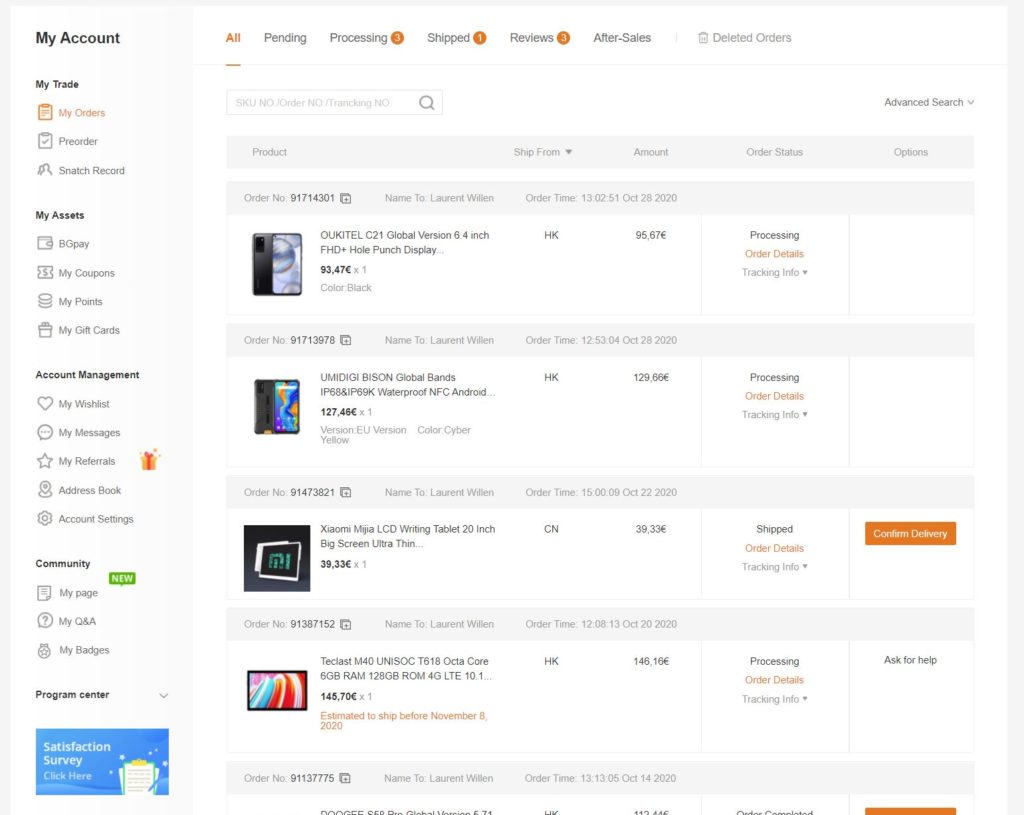This screenshot has width=1024, height=815.
Task: Click copy icon beside order 91473821
Action: (x=345, y=492)
